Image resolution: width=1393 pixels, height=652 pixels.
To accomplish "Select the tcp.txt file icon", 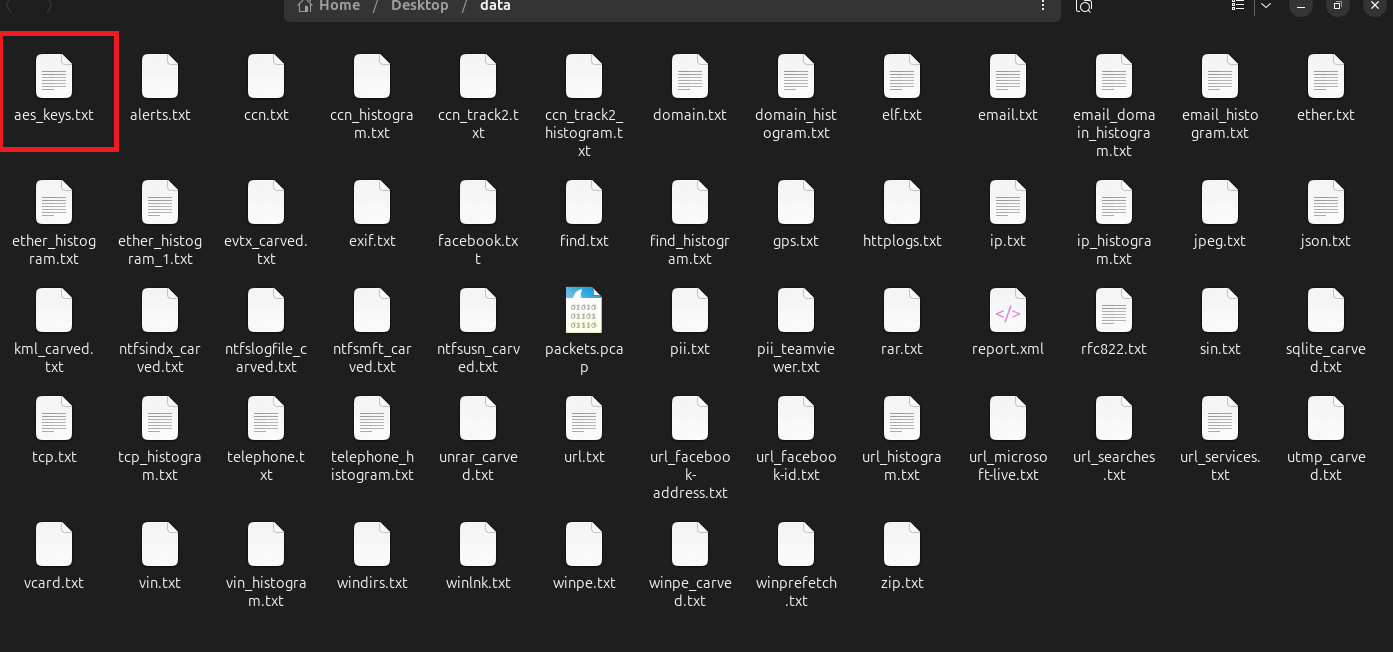I will [x=54, y=418].
